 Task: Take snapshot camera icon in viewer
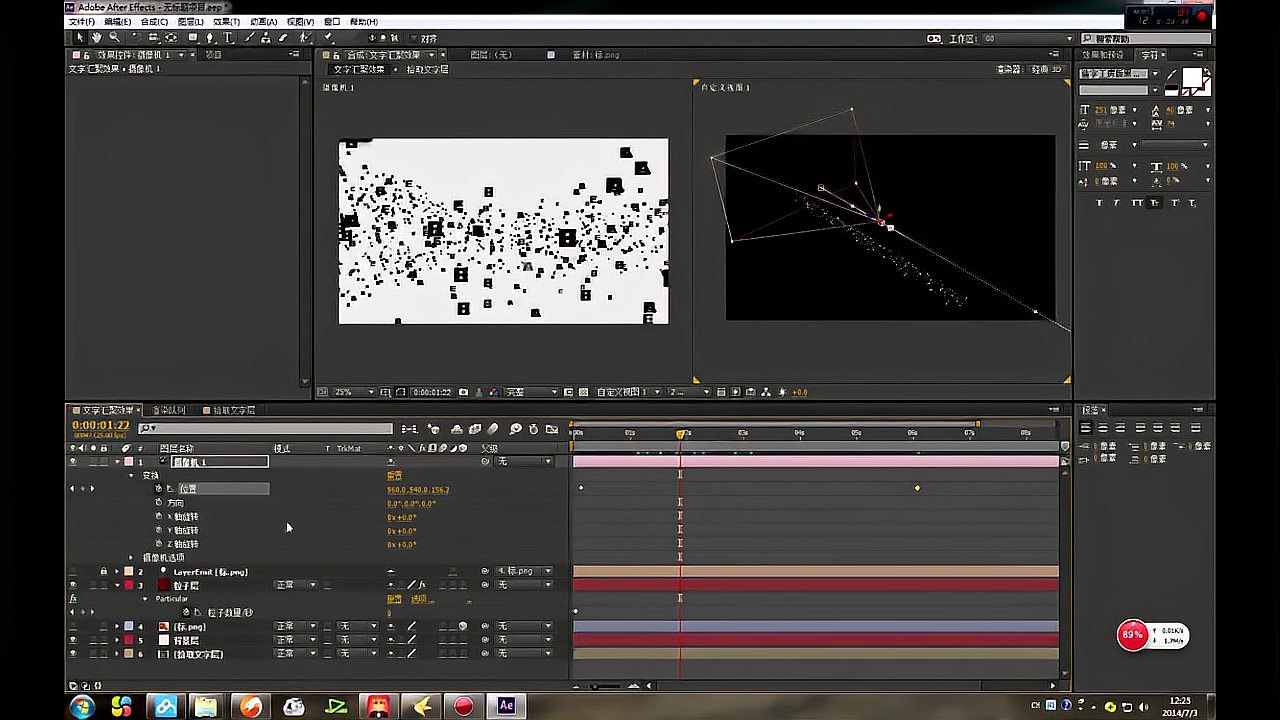pyautogui.click(x=463, y=392)
